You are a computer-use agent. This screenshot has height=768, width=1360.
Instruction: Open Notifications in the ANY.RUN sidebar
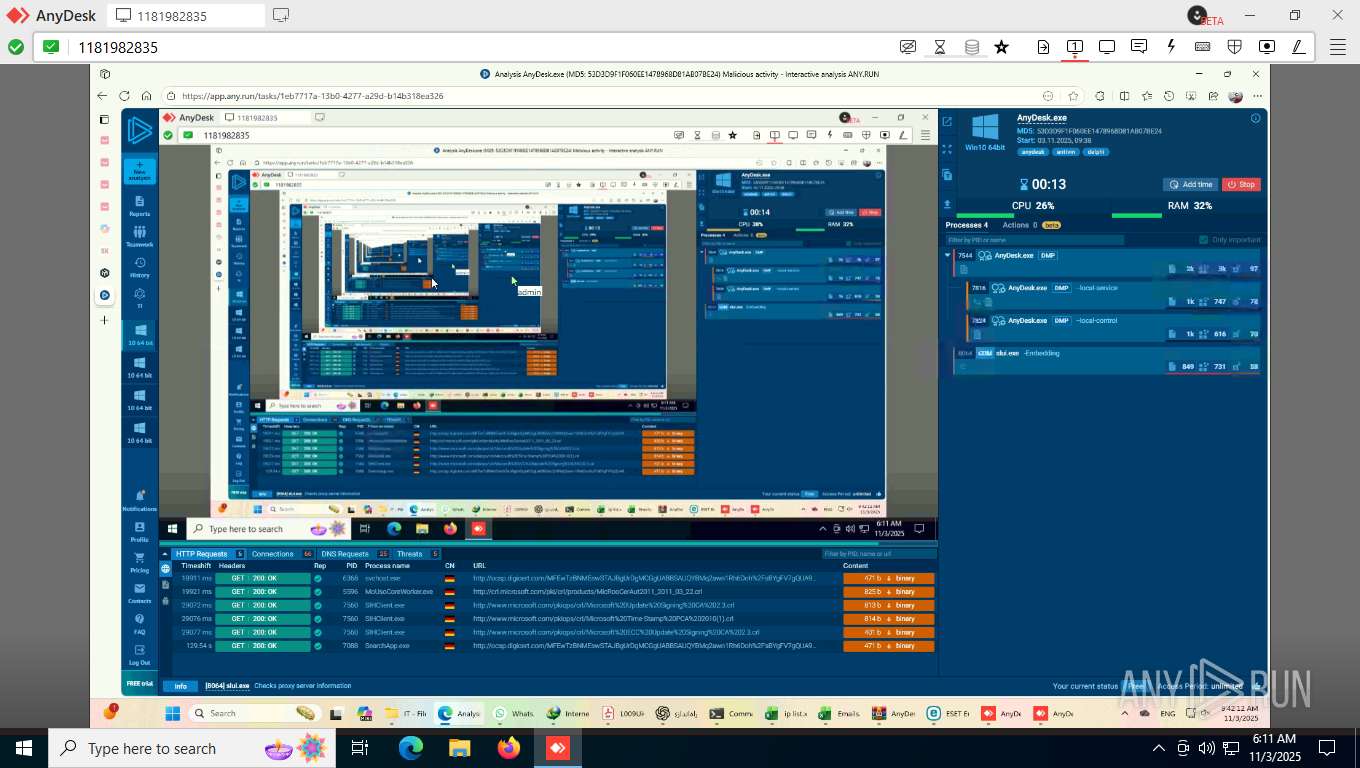click(x=139, y=502)
